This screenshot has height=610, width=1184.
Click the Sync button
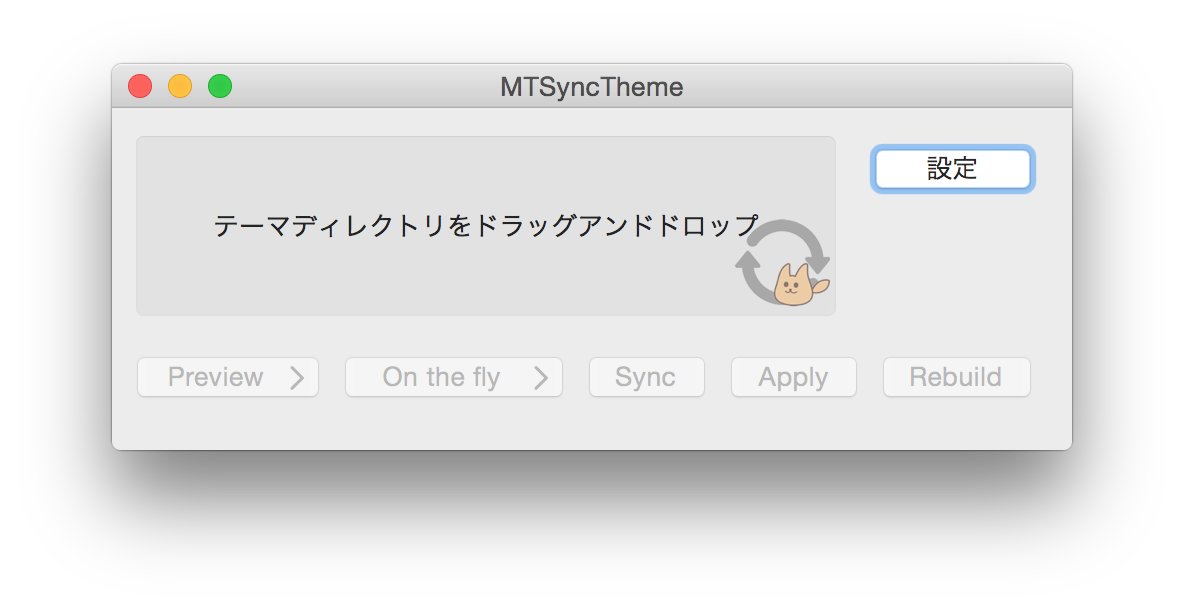(x=646, y=377)
